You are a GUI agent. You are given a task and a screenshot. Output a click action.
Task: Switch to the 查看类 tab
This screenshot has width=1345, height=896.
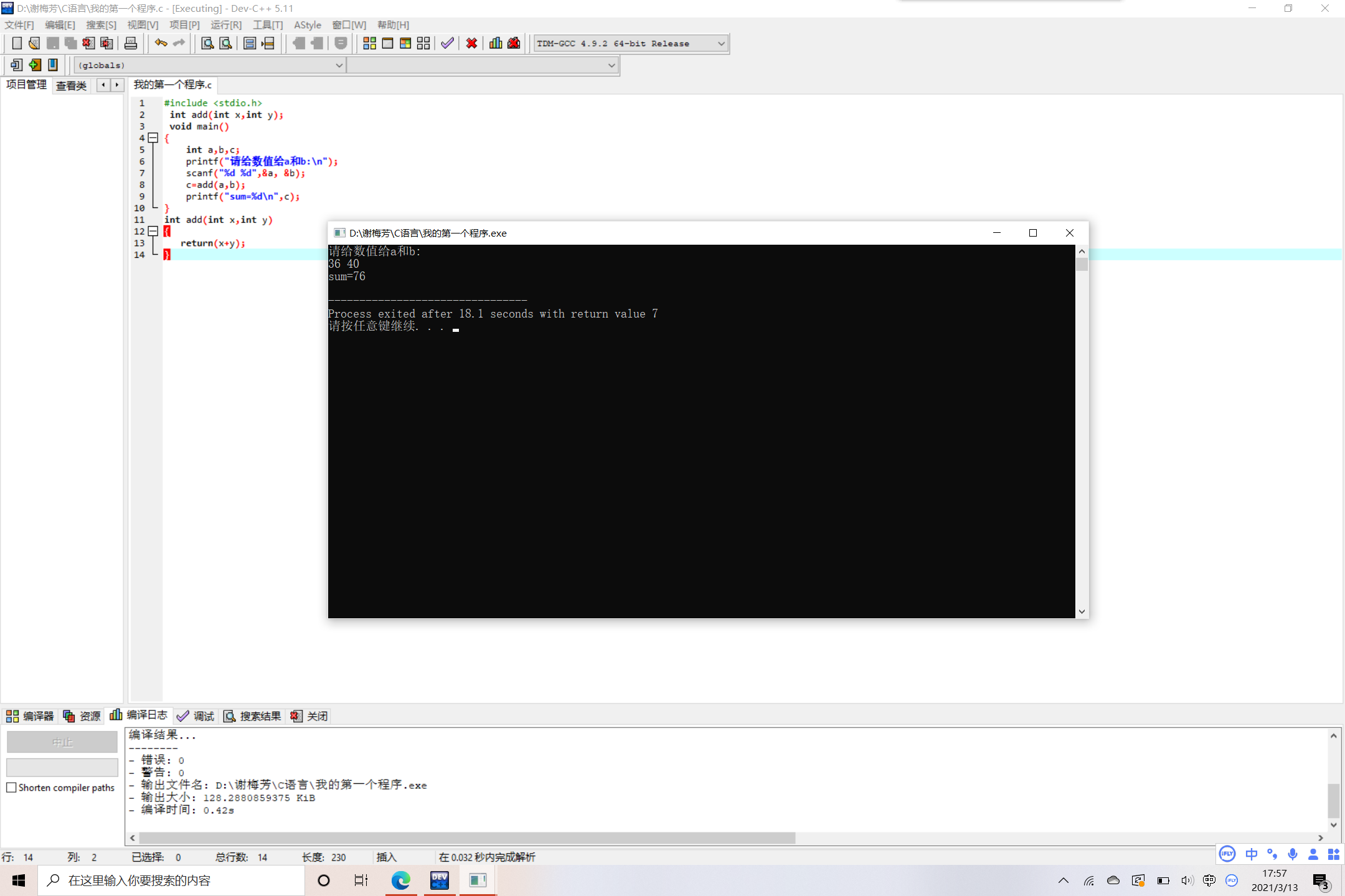tap(71, 85)
